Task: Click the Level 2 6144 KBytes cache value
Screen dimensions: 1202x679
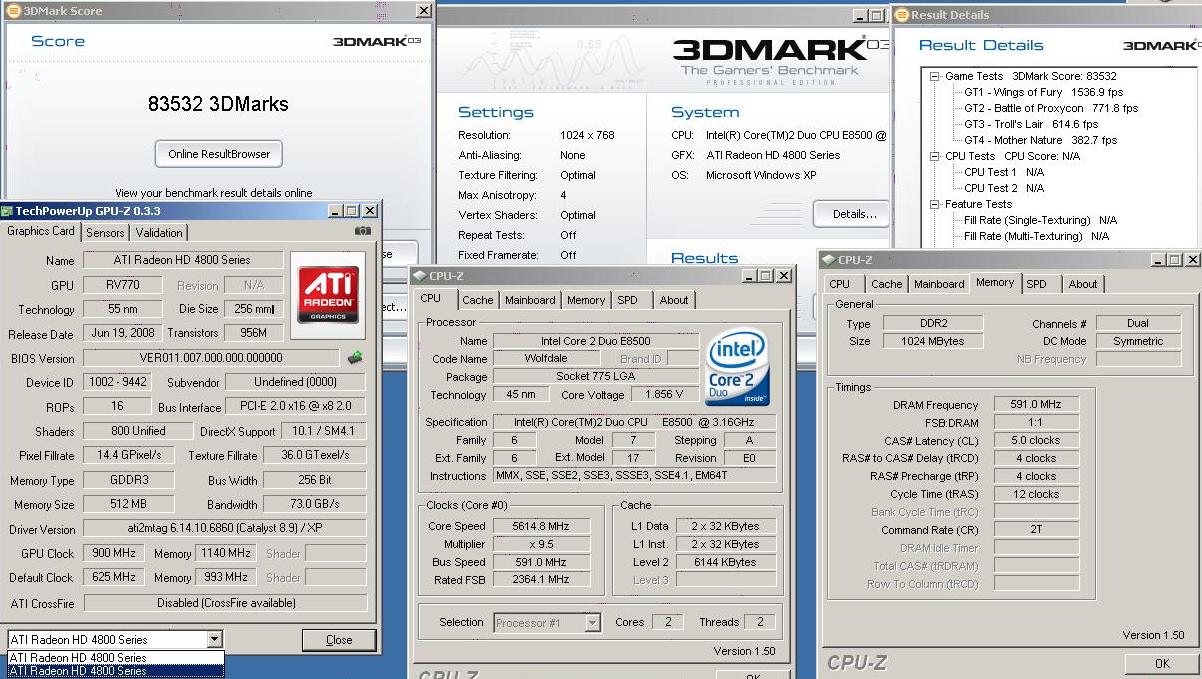Action: click(x=725, y=562)
